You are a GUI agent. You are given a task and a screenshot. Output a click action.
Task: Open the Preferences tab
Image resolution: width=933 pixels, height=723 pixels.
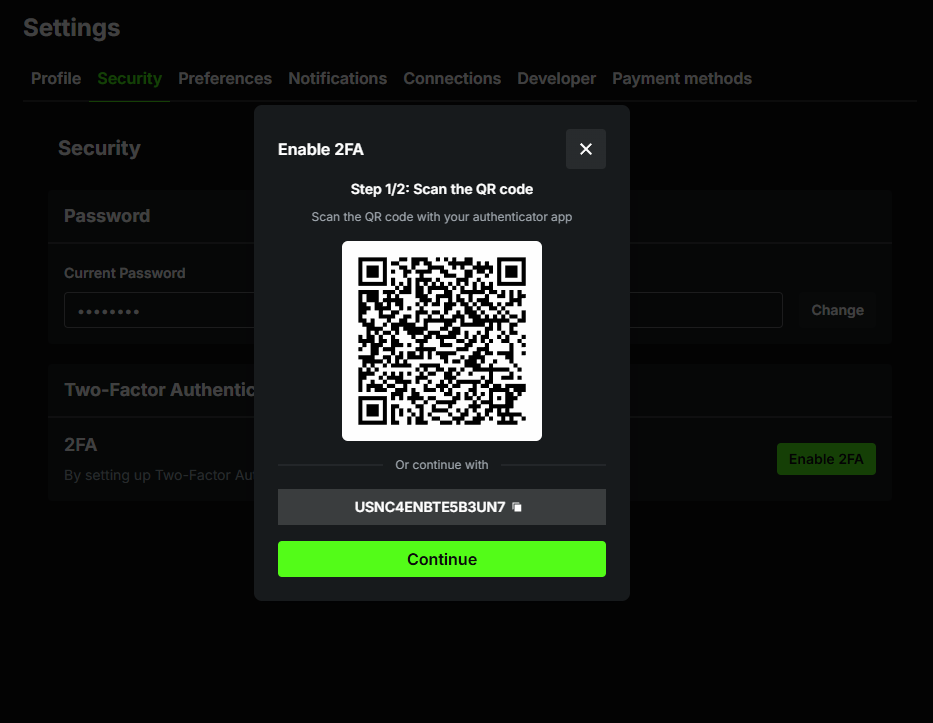pos(225,79)
